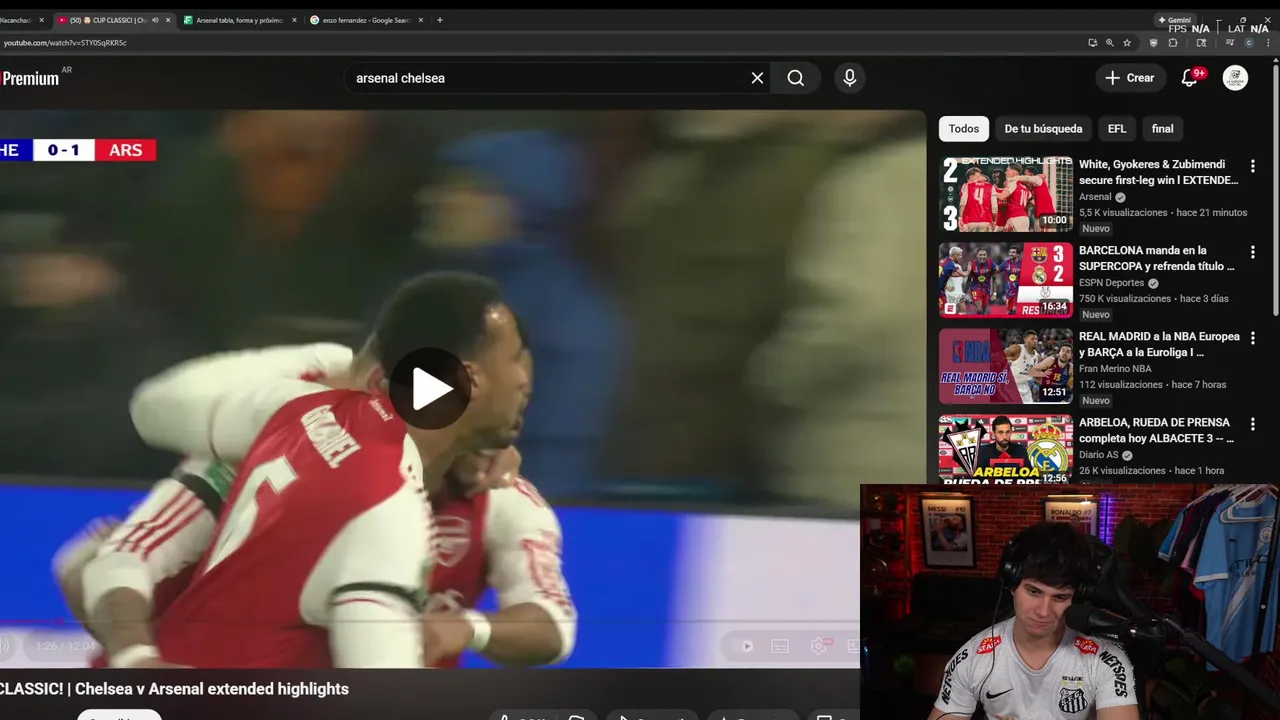Close the CUP CLASSIC YouTube tab
The width and height of the screenshot is (1280, 720).
point(167,20)
